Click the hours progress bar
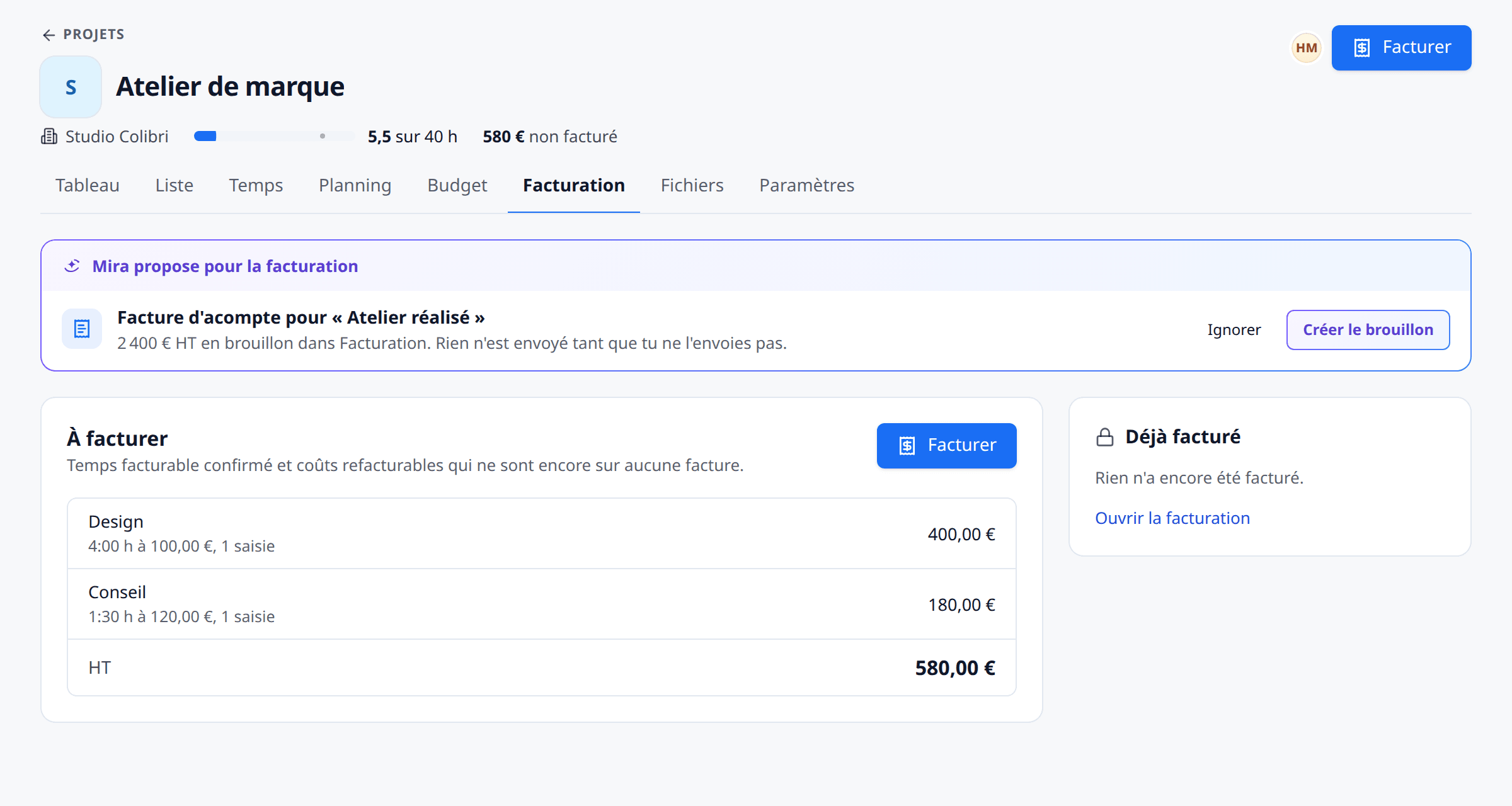This screenshot has height=806, width=1512. [x=275, y=136]
